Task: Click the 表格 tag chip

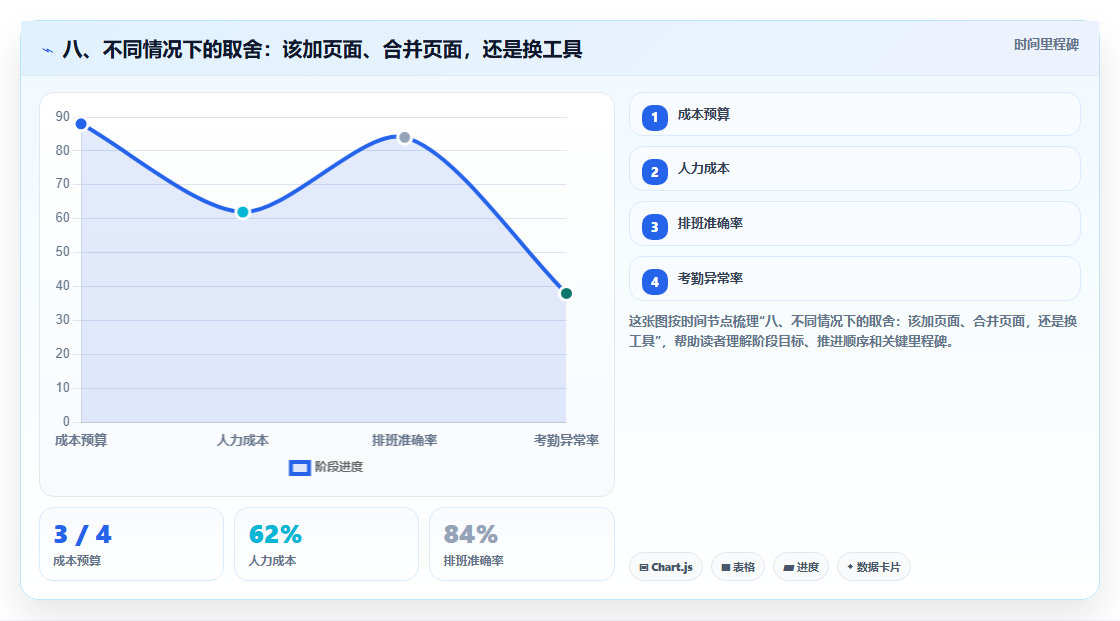Action: click(738, 567)
